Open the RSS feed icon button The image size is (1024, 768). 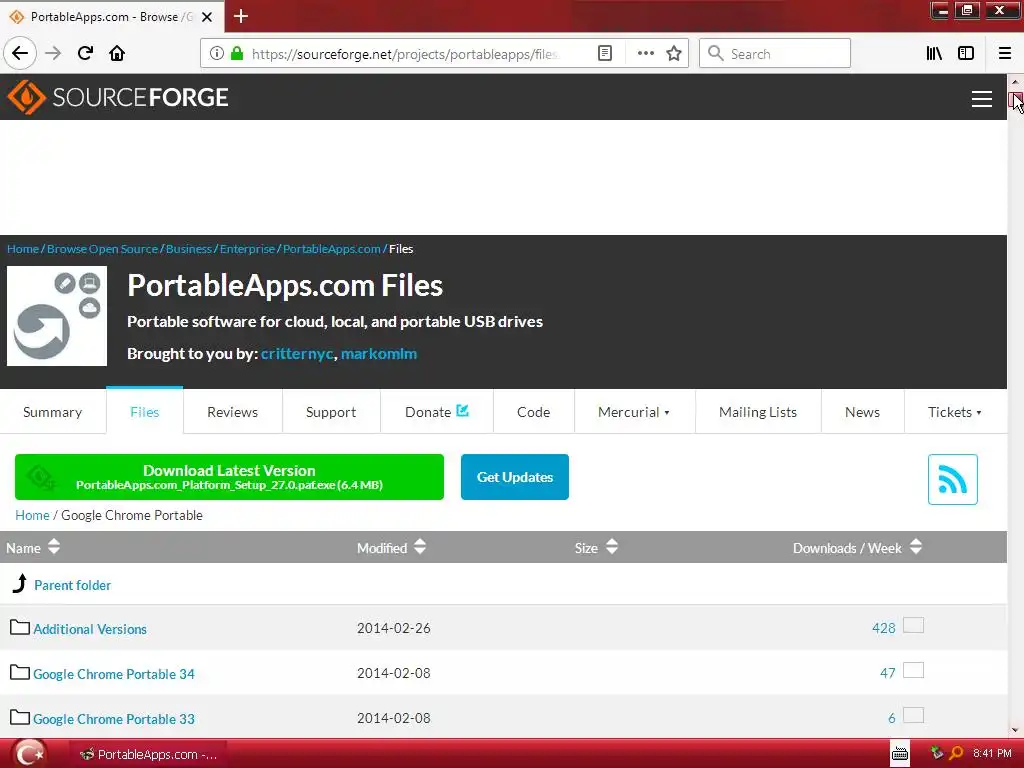[952, 479]
